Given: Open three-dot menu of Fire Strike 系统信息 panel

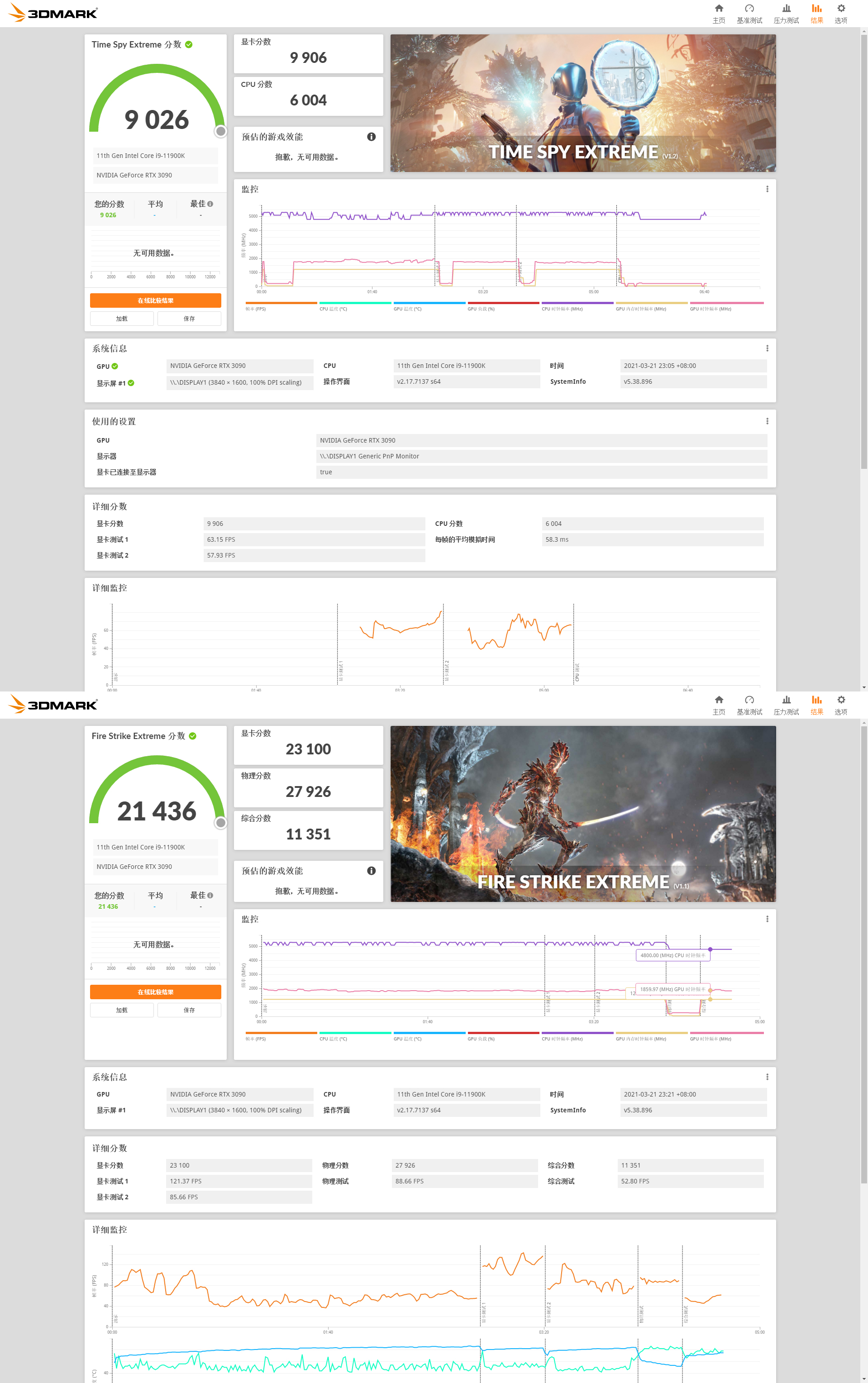Looking at the screenshot, I should (767, 1077).
